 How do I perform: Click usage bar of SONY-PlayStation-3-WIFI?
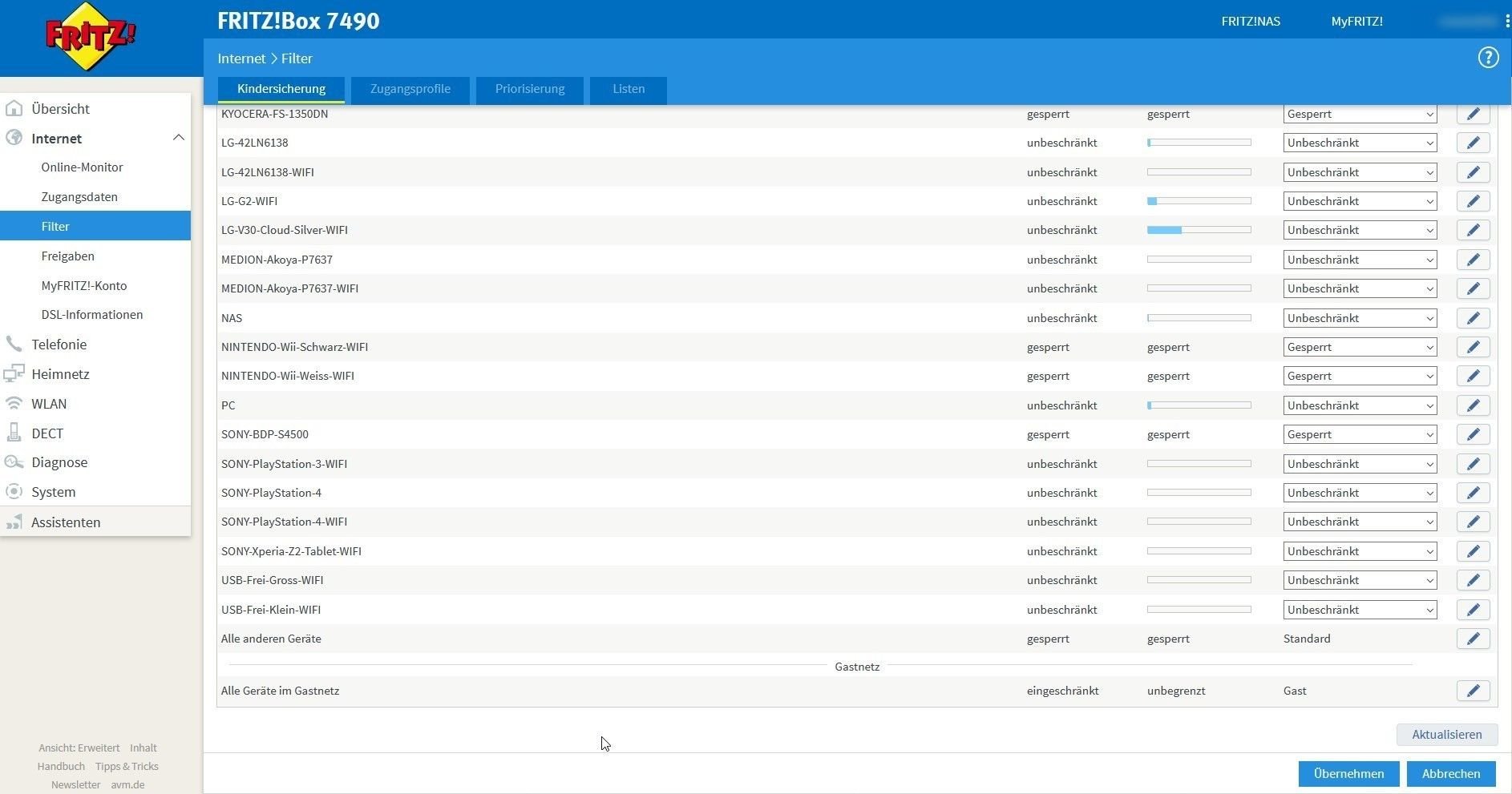pos(1199,464)
